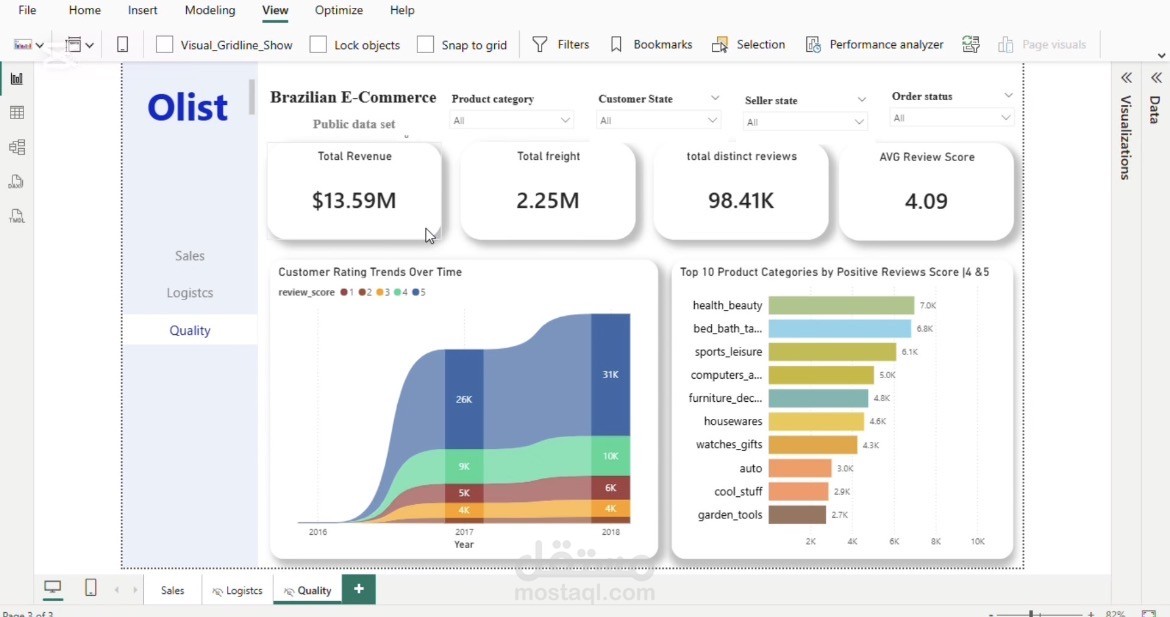Open the Help ribbon tab
The image size is (1170, 617).
pyautogui.click(x=402, y=10)
